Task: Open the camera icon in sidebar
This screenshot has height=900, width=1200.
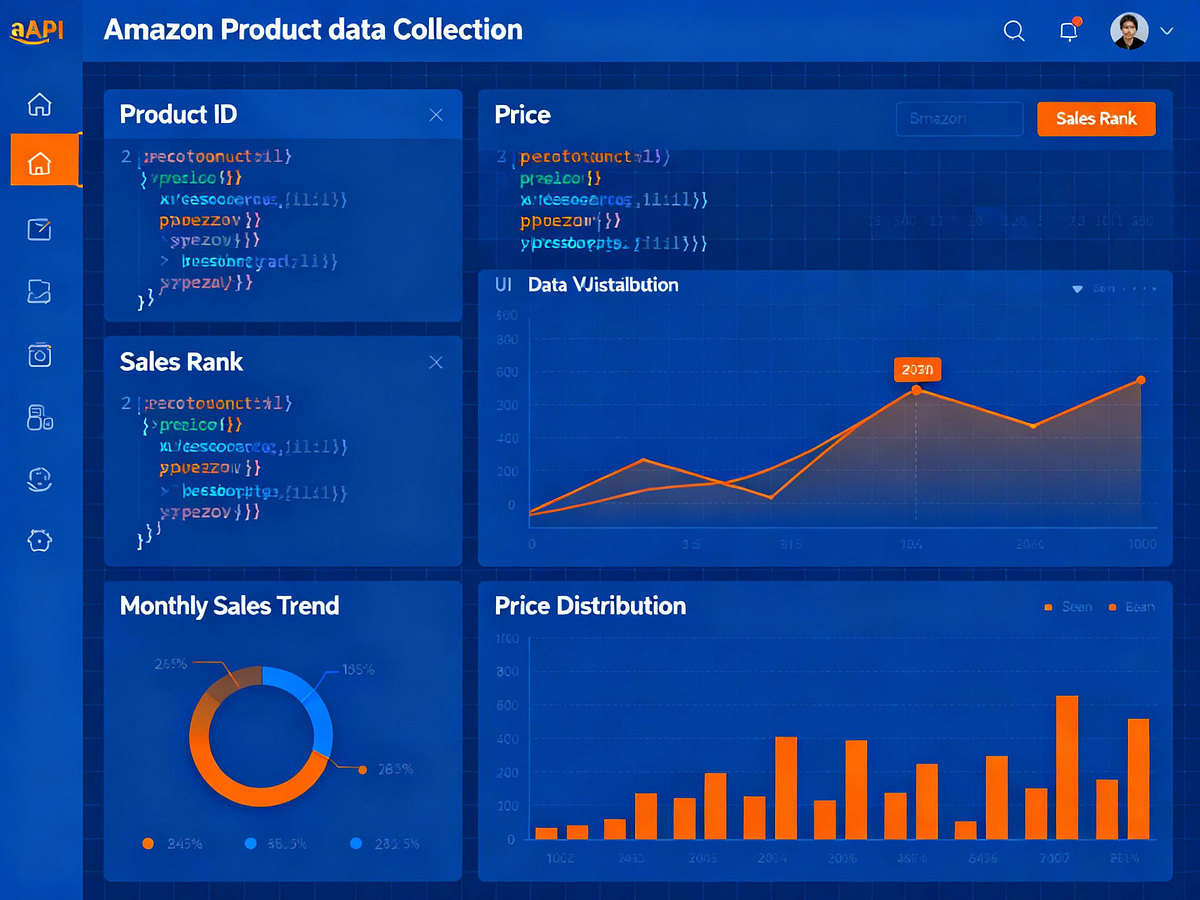Action: 40,355
